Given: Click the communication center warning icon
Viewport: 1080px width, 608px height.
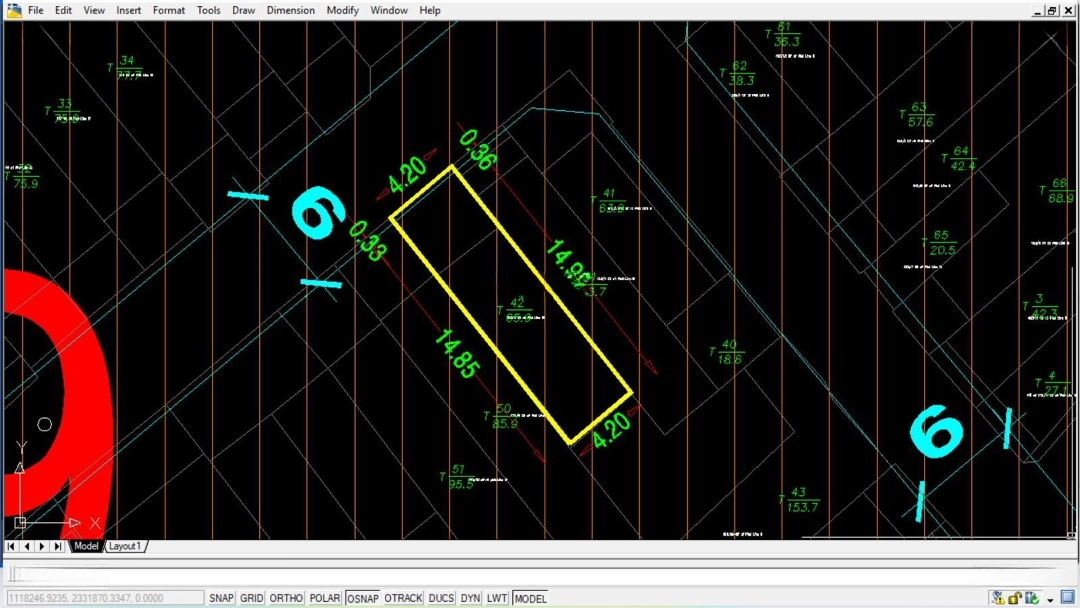Looking at the screenshot, I should pyautogui.click(x=998, y=598).
